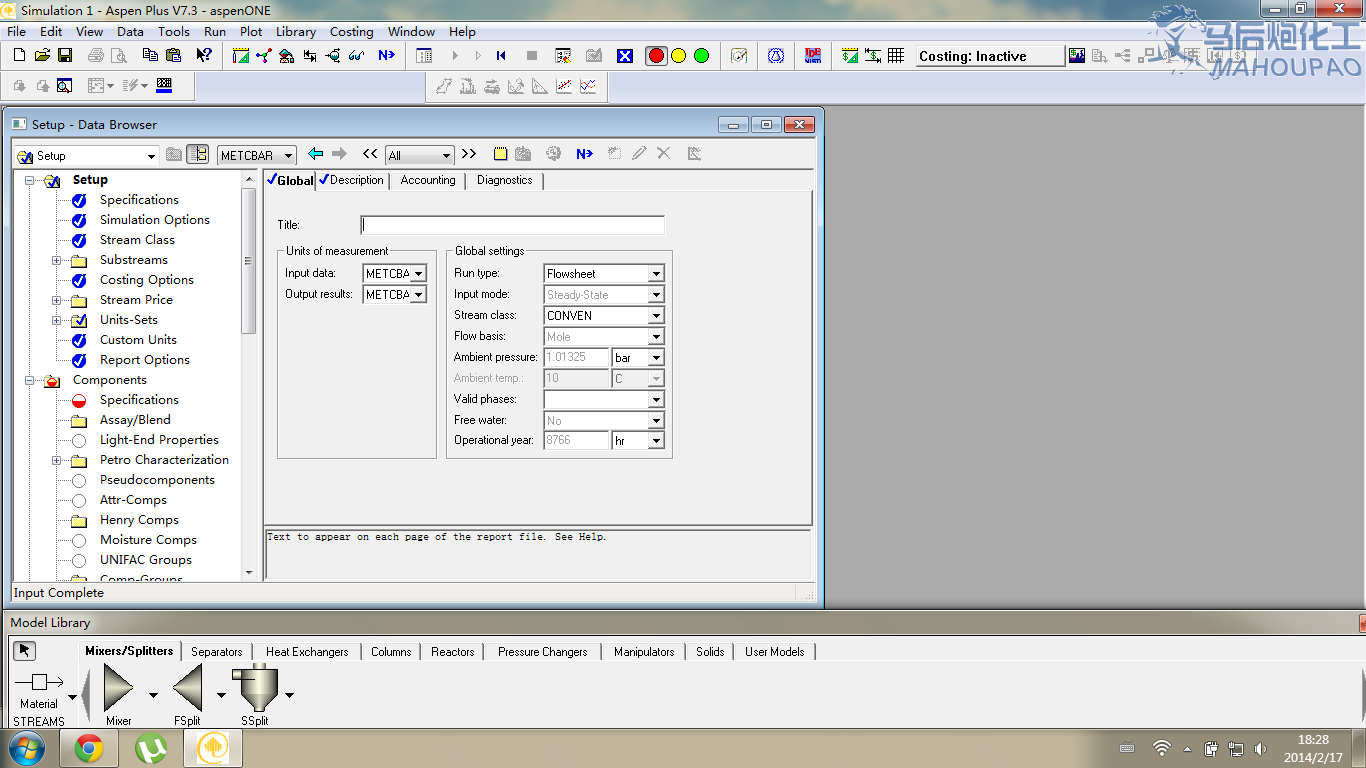Select Components Specifications tree item
1366x768 pixels.
[139, 400]
